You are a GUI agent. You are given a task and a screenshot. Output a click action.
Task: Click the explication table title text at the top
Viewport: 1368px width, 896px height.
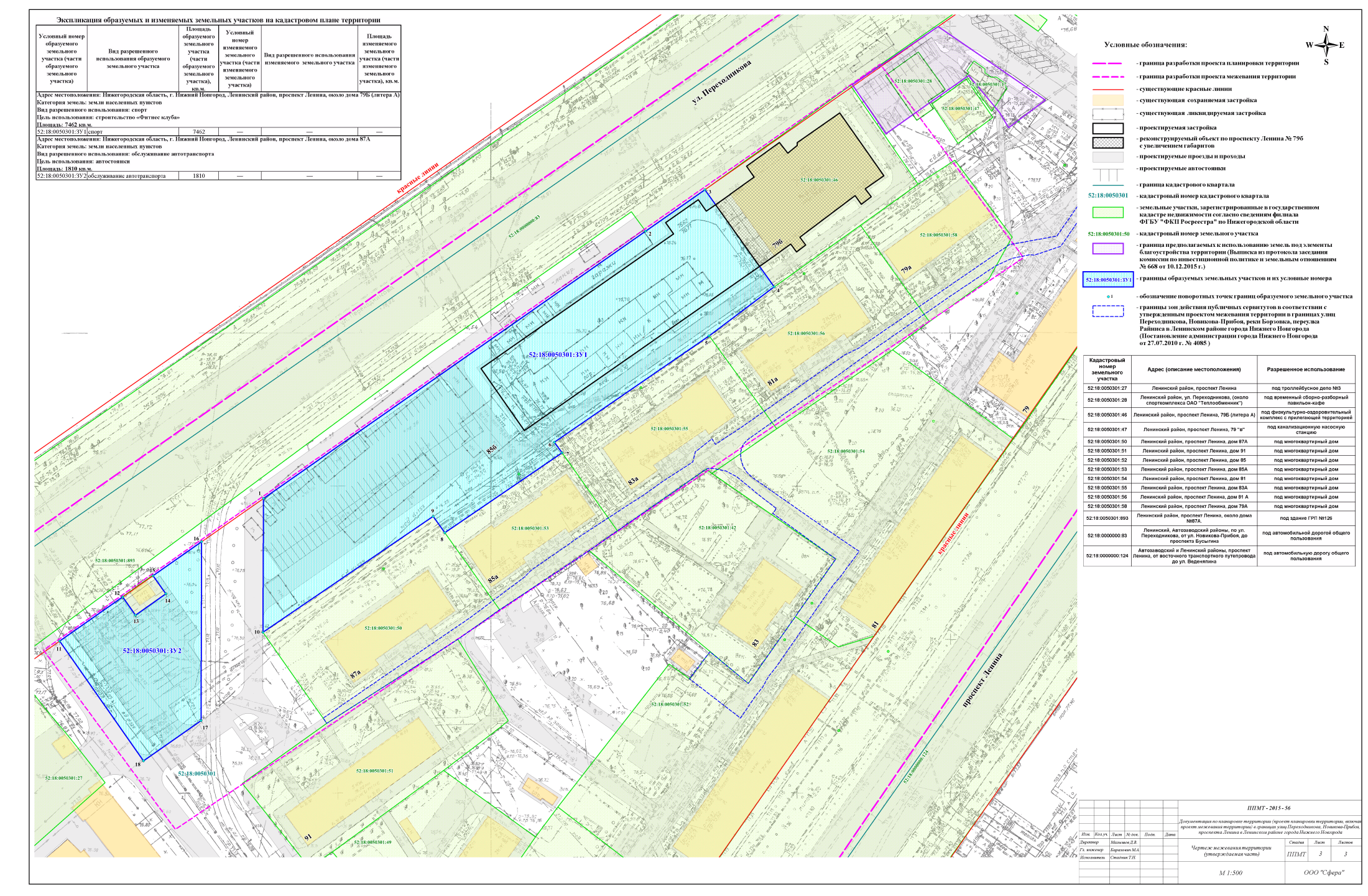pos(218,21)
